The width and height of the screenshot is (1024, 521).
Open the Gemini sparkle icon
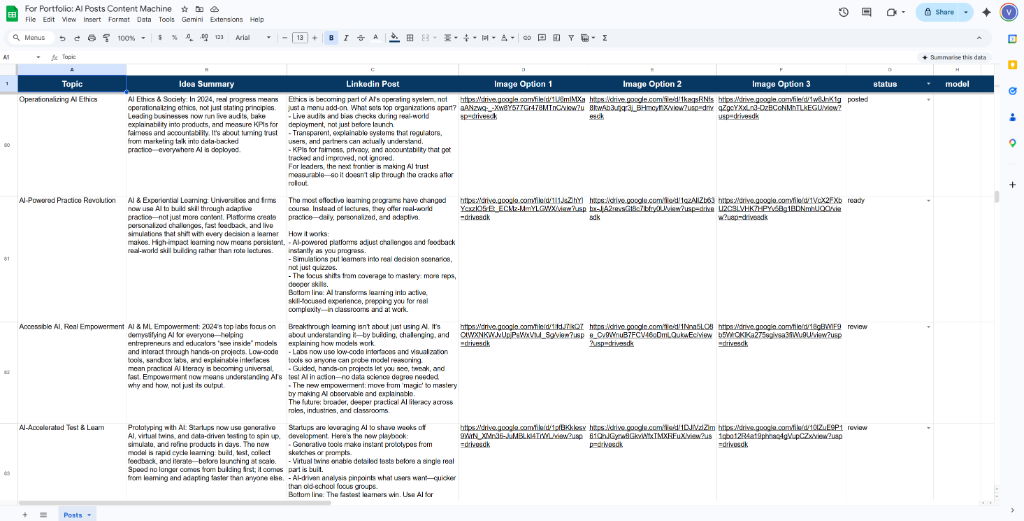tap(987, 12)
